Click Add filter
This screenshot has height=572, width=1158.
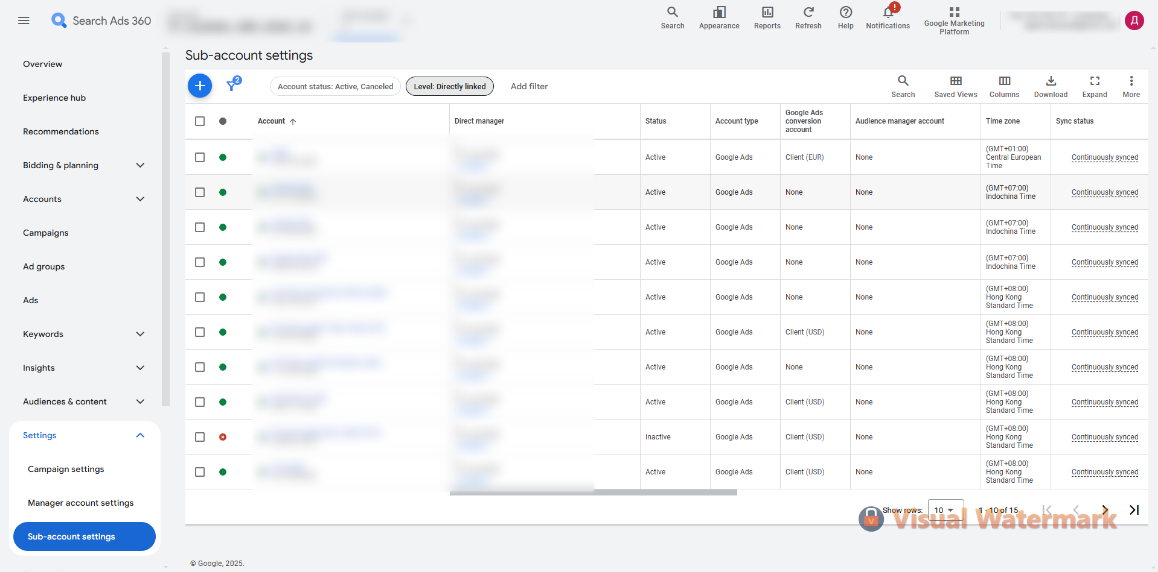tap(530, 86)
